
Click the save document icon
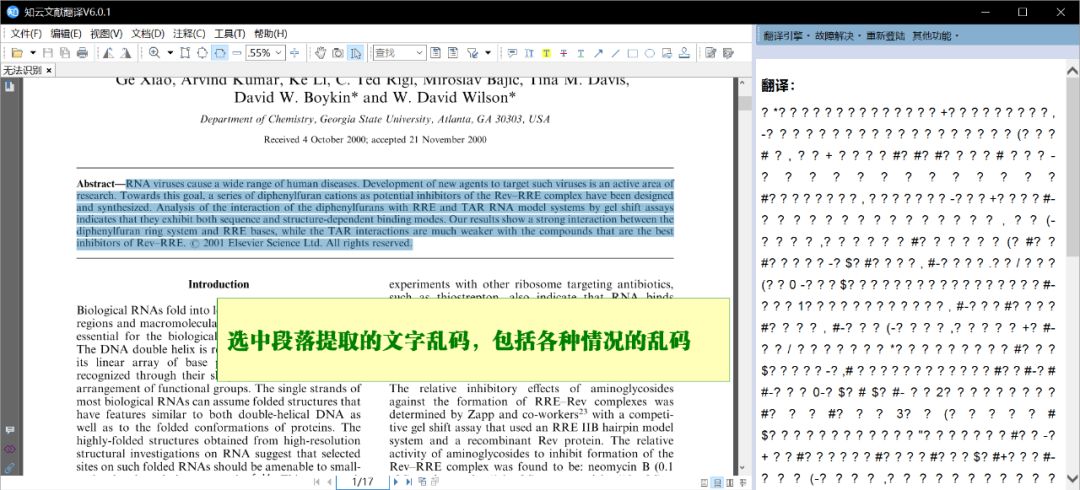point(48,52)
